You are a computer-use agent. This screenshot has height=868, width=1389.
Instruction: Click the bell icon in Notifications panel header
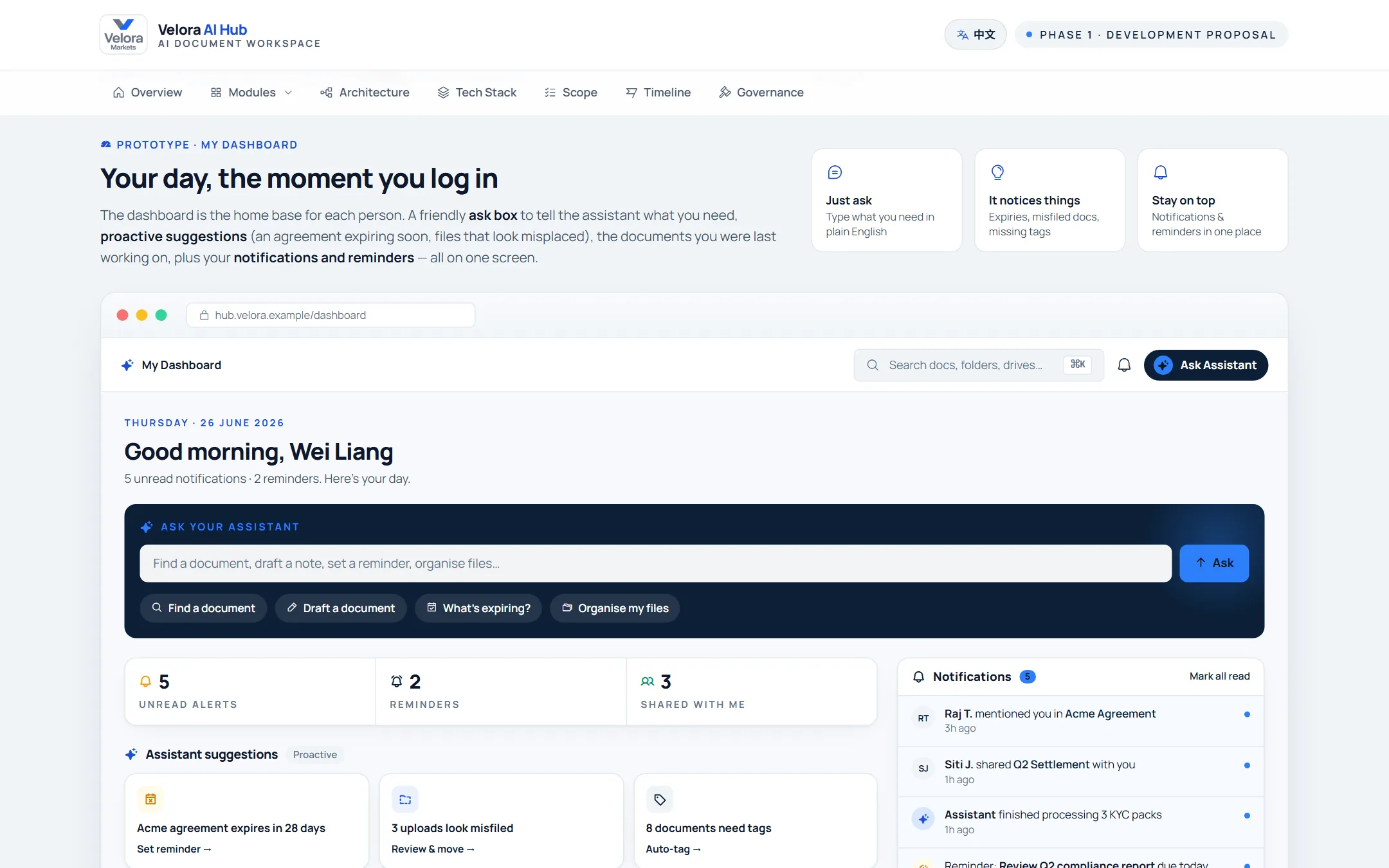919,676
